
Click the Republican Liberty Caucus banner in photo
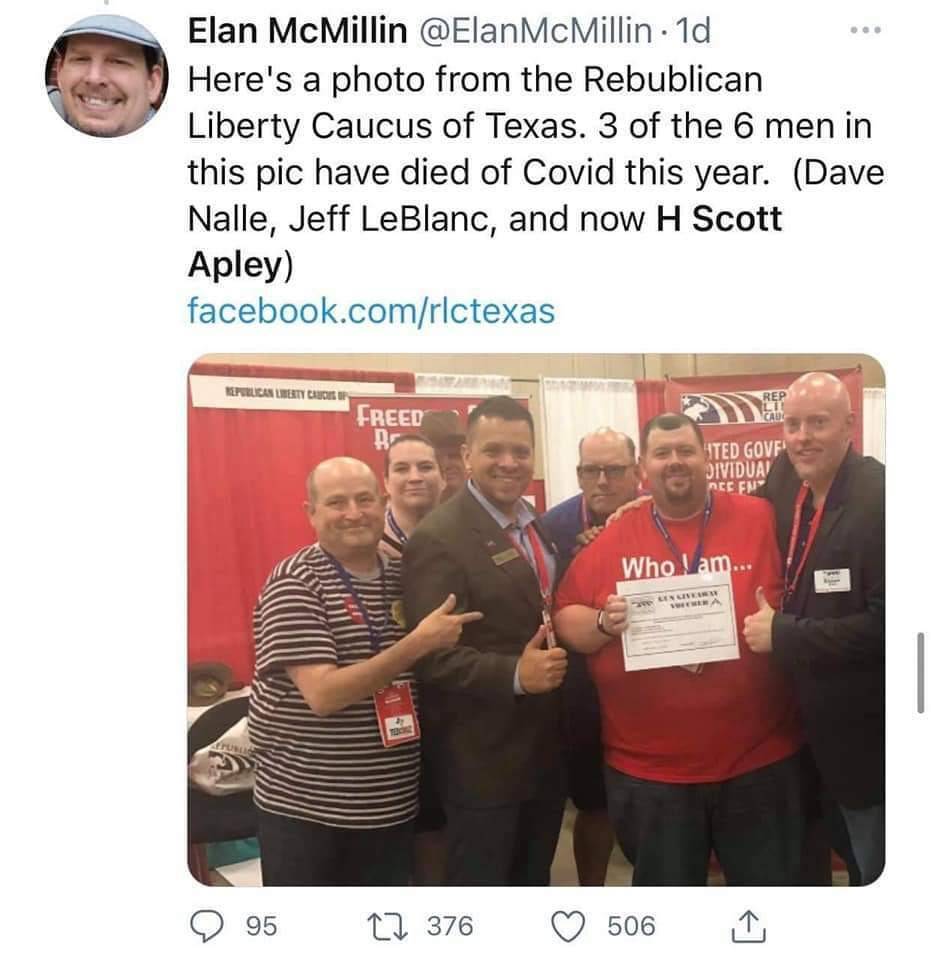coord(291,392)
